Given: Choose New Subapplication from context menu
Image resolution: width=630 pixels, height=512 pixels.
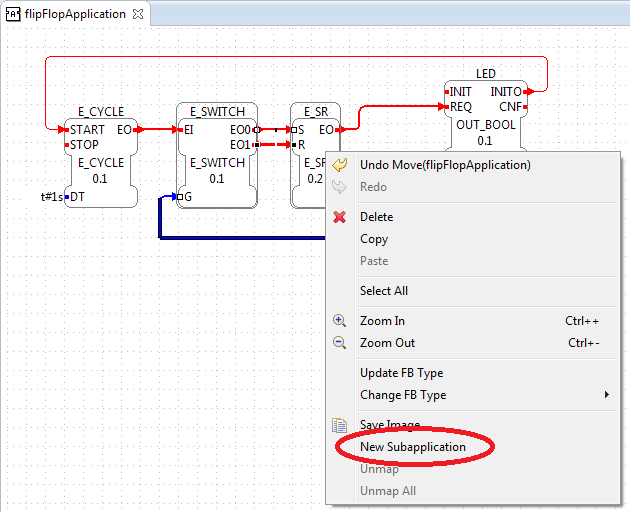Looking at the screenshot, I should pyautogui.click(x=412, y=447).
